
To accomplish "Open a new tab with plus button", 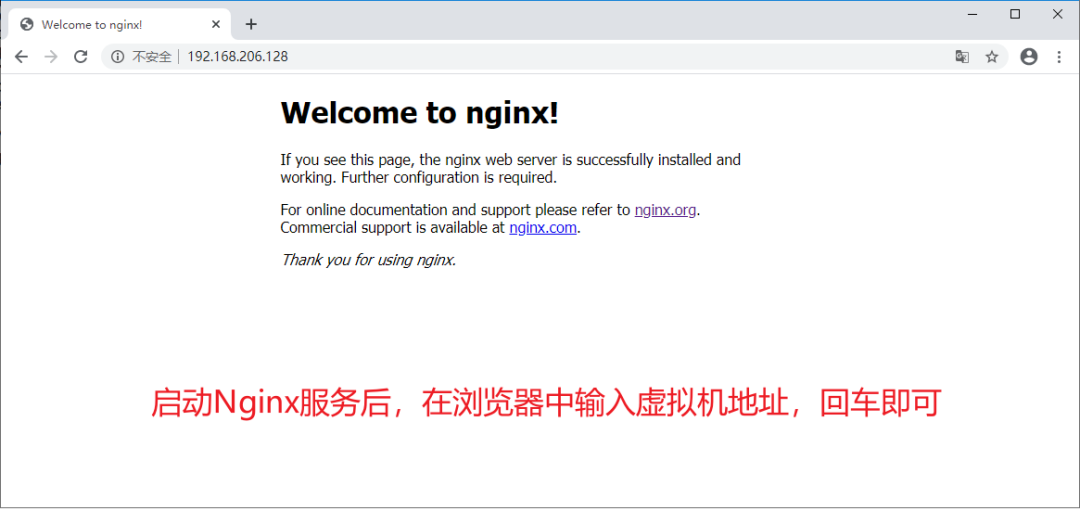I will pos(251,24).
